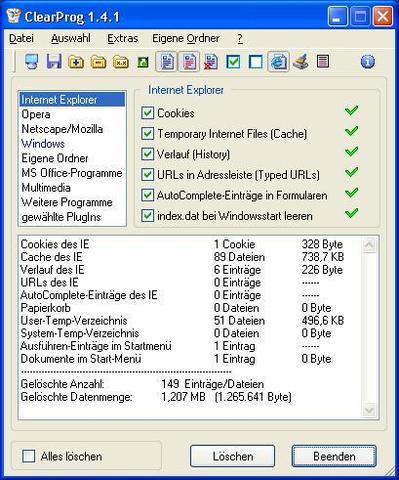Click the blue document toolbar icon

pyautogui.click(x=167, y=62)
